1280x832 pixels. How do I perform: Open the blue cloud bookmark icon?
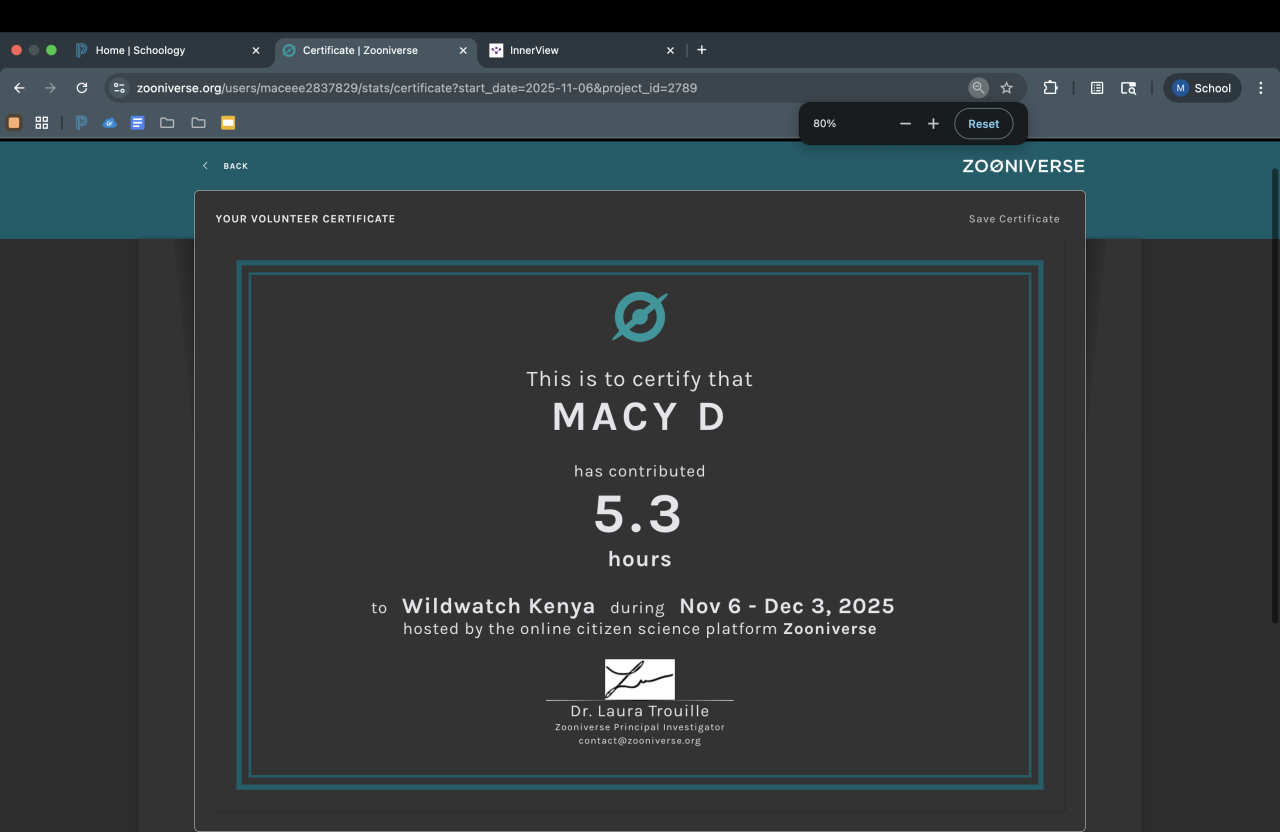(110, 123)
